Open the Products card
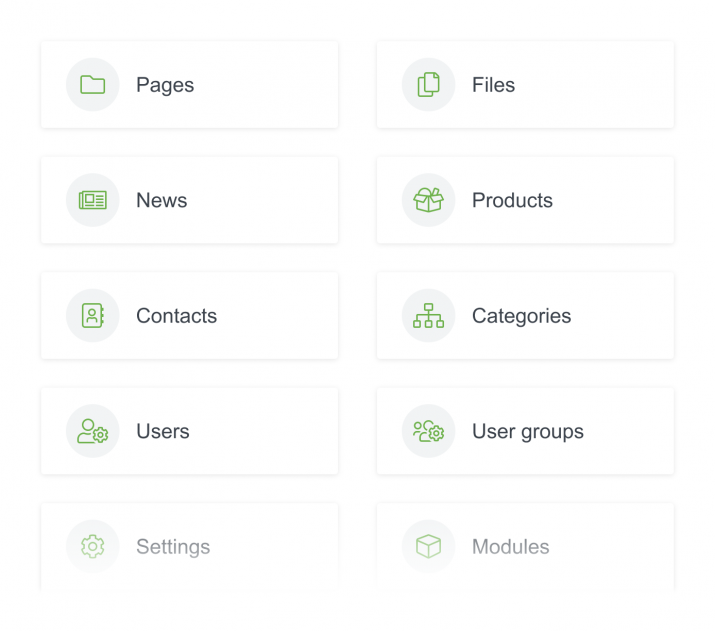The width and height of the screenshot is (715, 631). [x=525, y=200]
